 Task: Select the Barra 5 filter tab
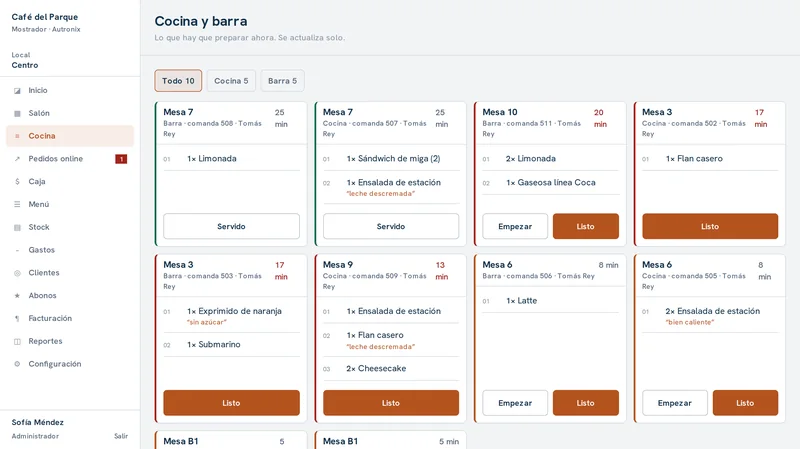283,81
